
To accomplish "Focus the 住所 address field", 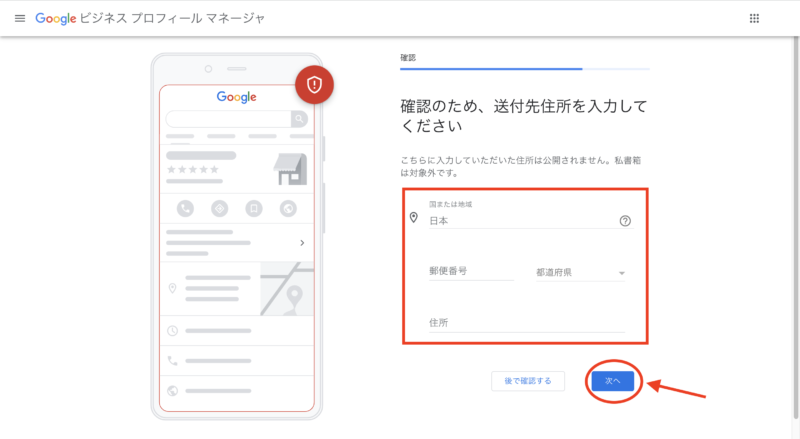I will 527,323.
